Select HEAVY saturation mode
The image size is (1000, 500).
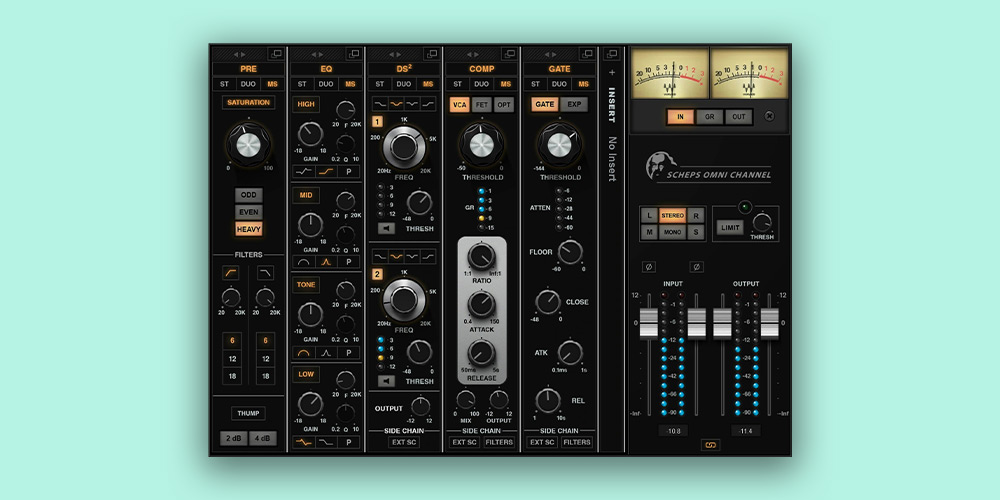tap(249, 228)
